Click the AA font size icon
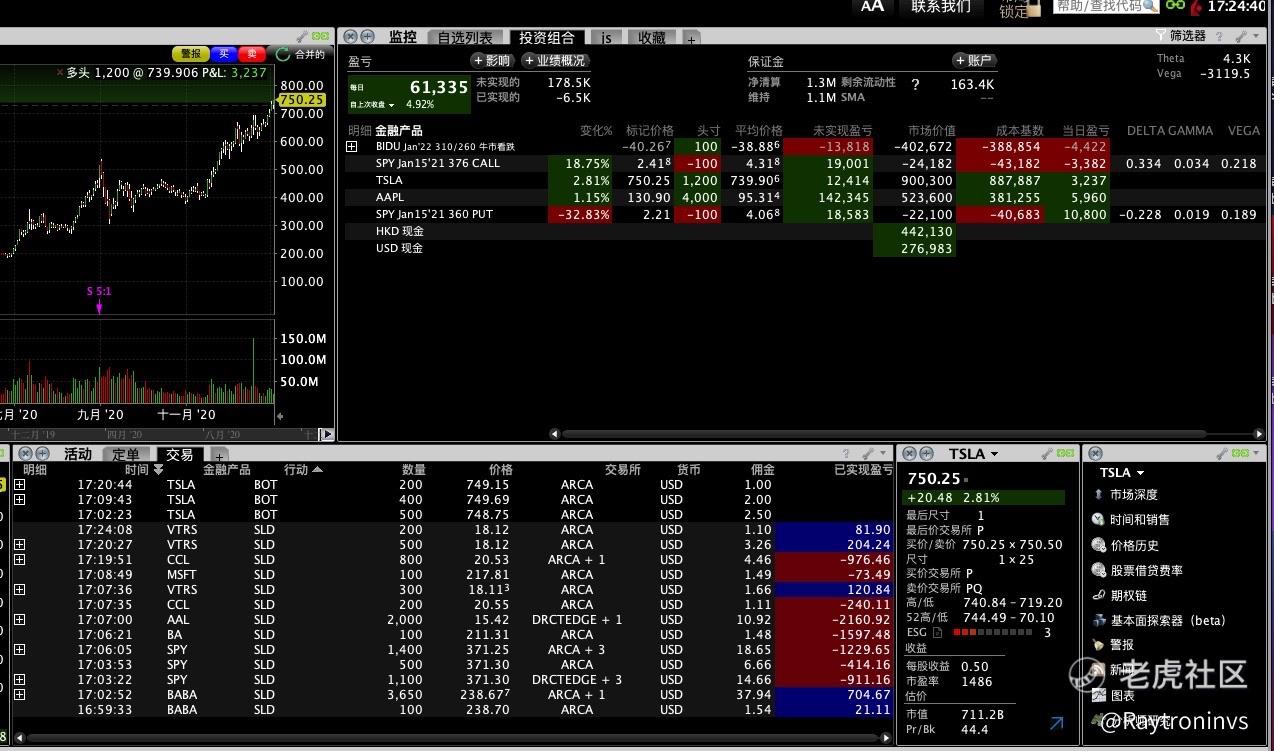Viewport: 1274px width, 751px height. pyautogui.click(x=872, y=6)
